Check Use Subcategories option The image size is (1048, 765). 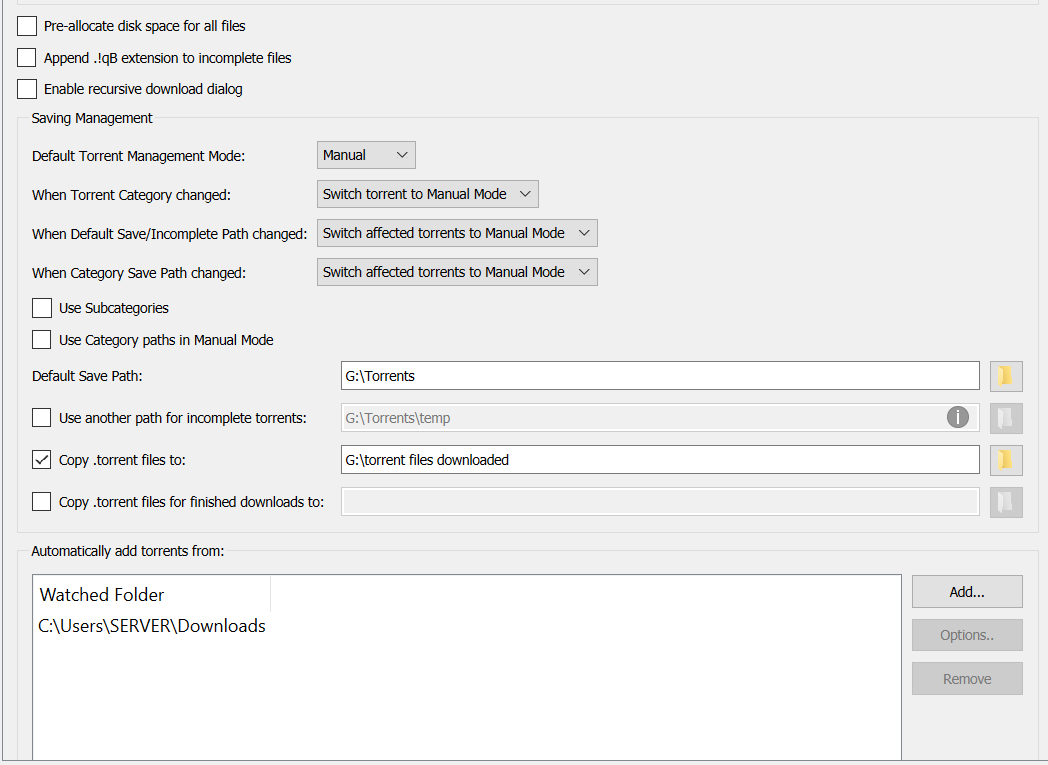coord(41,308)
